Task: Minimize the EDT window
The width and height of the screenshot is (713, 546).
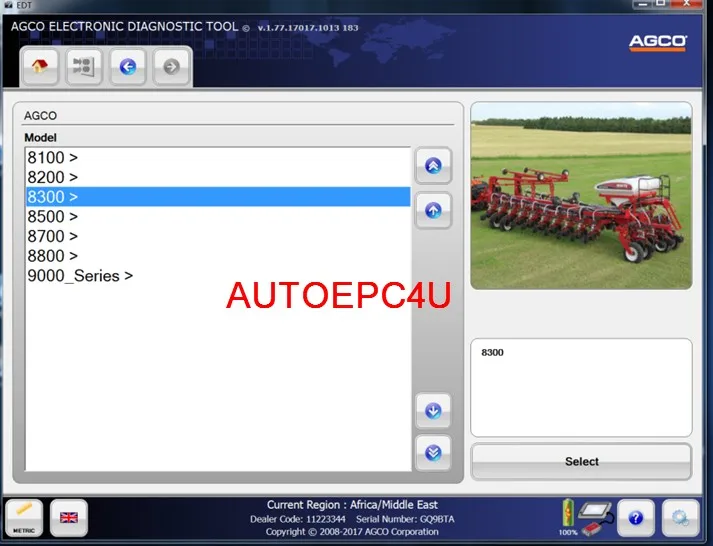Action: 642,4
